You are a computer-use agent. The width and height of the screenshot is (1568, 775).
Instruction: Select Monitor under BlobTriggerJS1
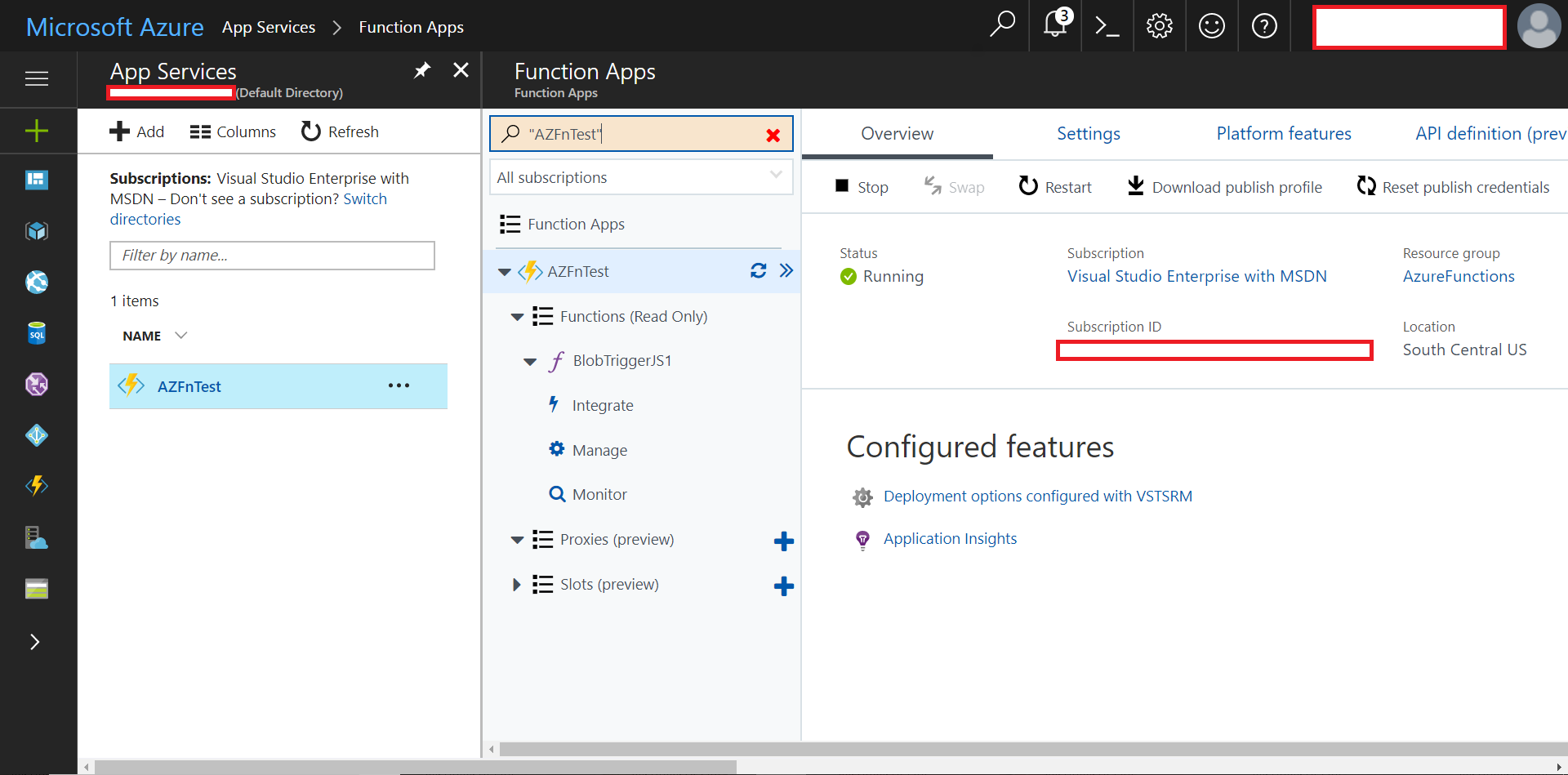(599, 494)
